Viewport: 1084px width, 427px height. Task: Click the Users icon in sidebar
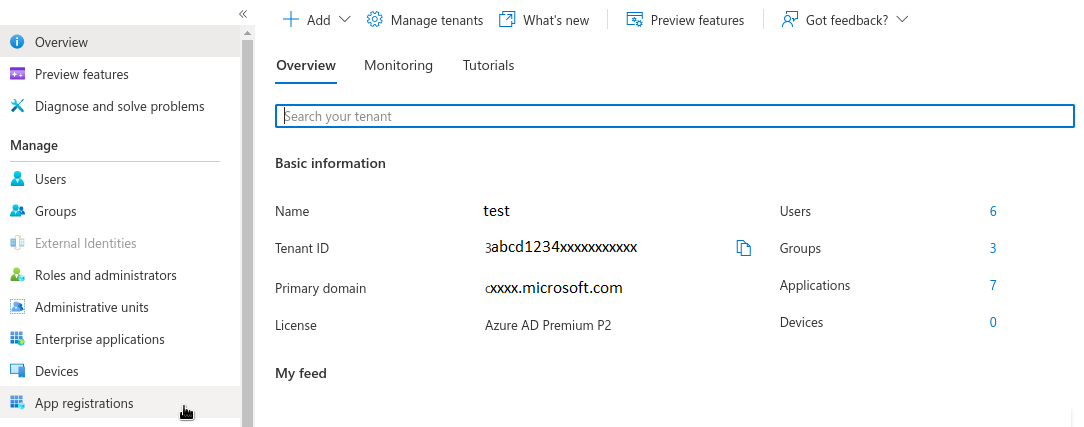(x=17, y=179)
